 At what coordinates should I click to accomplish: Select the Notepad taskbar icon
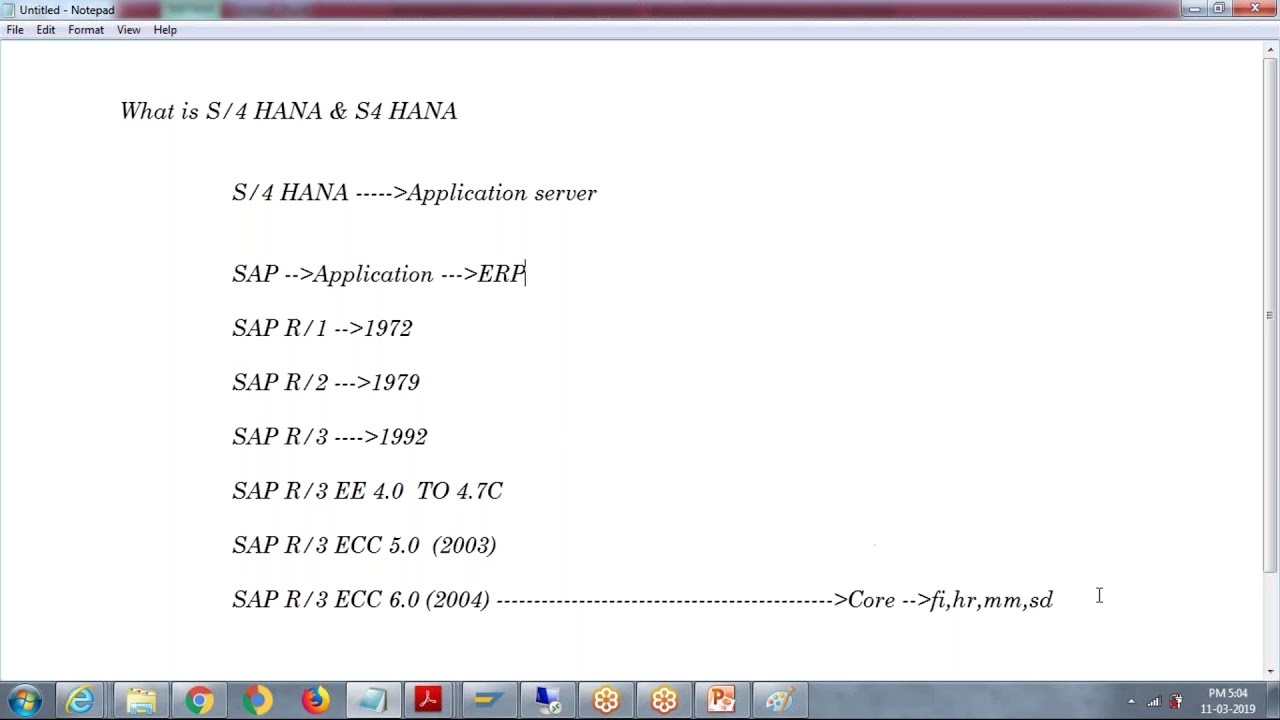(372, 700)
